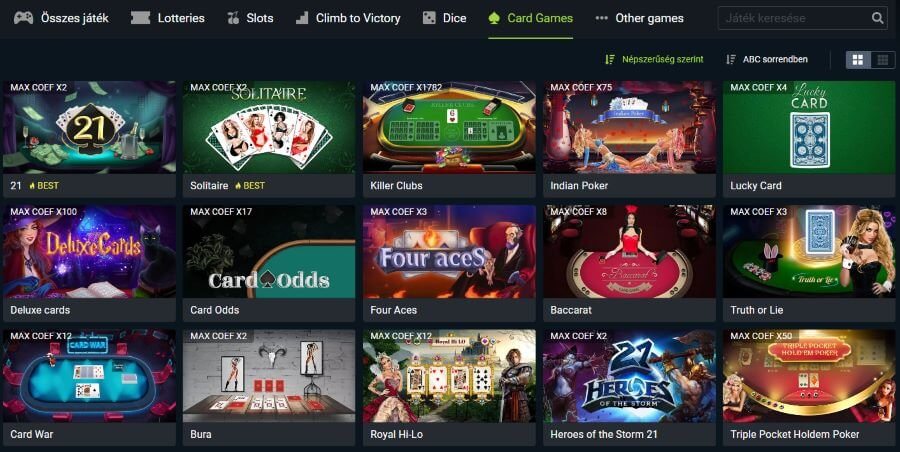Click the gamepad icon for Összes játék
900x452 pixels.
click(x=24, y=18)
